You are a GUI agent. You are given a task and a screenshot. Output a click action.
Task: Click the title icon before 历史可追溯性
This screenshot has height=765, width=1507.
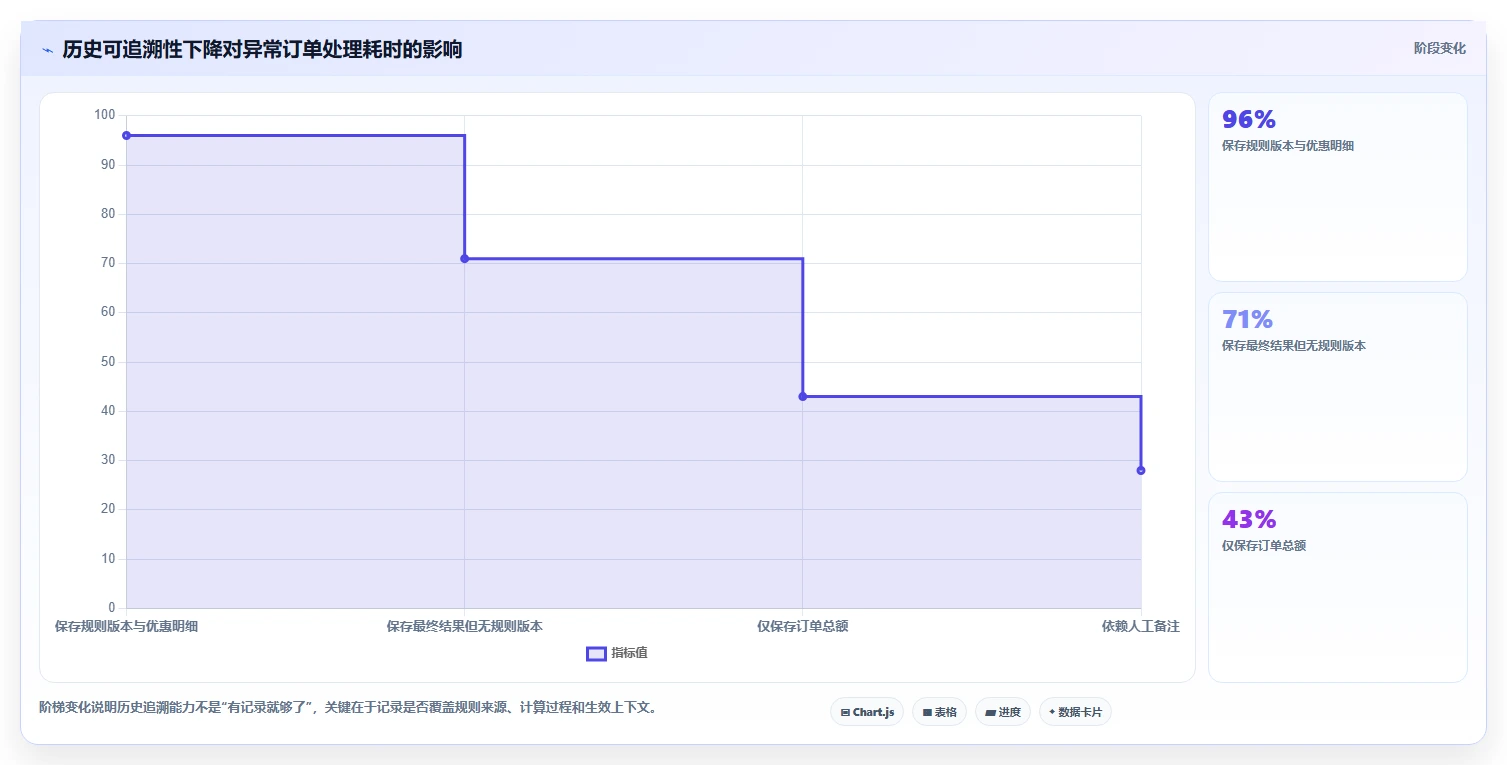47,50
